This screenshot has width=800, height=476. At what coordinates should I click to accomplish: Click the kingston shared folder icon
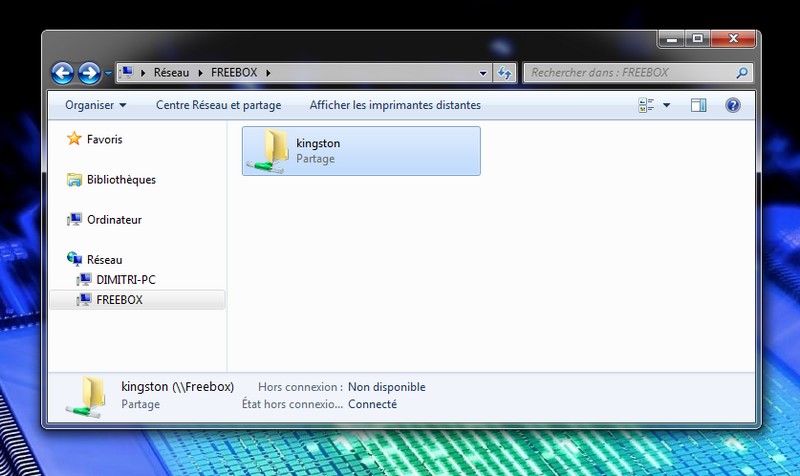[x=267, y=151]
